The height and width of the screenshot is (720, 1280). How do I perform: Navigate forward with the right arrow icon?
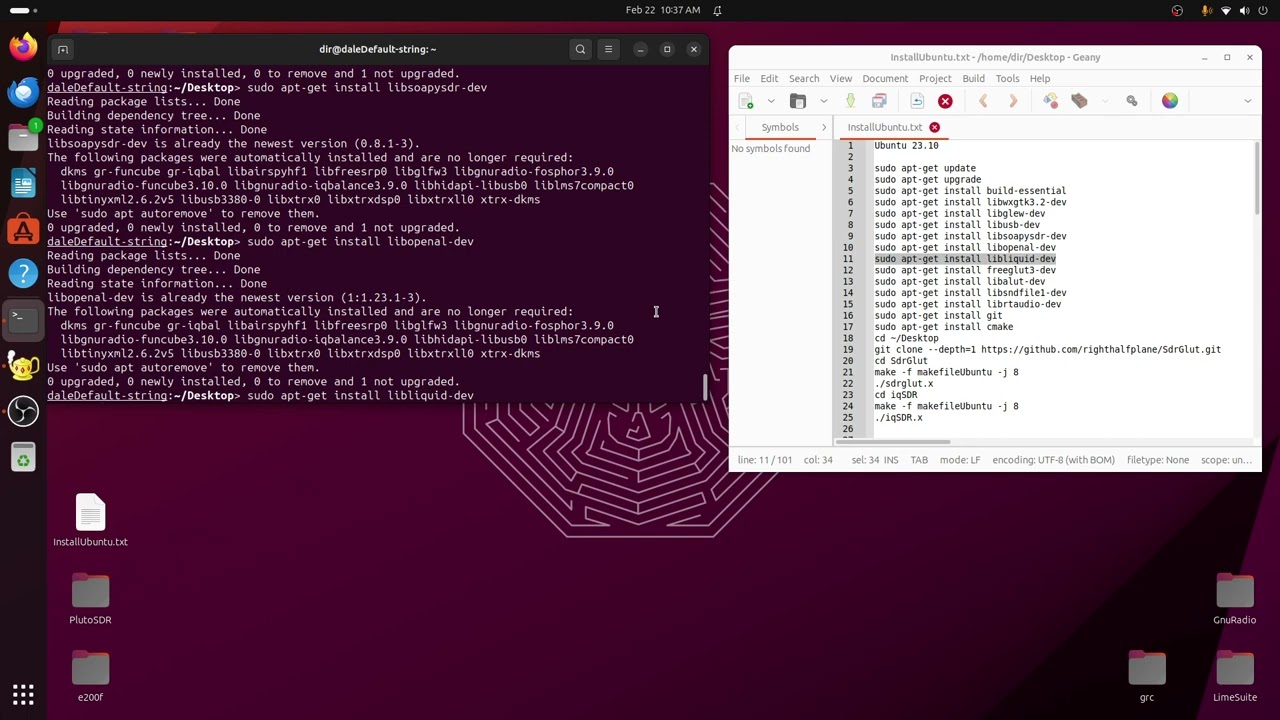click(1012, 101)
